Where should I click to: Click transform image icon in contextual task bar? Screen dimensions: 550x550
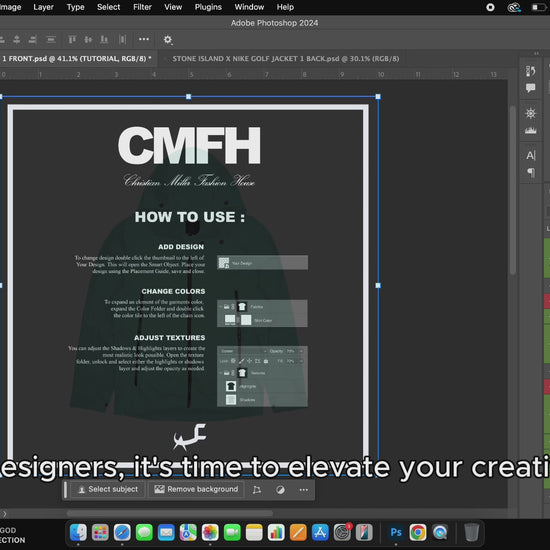[x=257, y=490]
